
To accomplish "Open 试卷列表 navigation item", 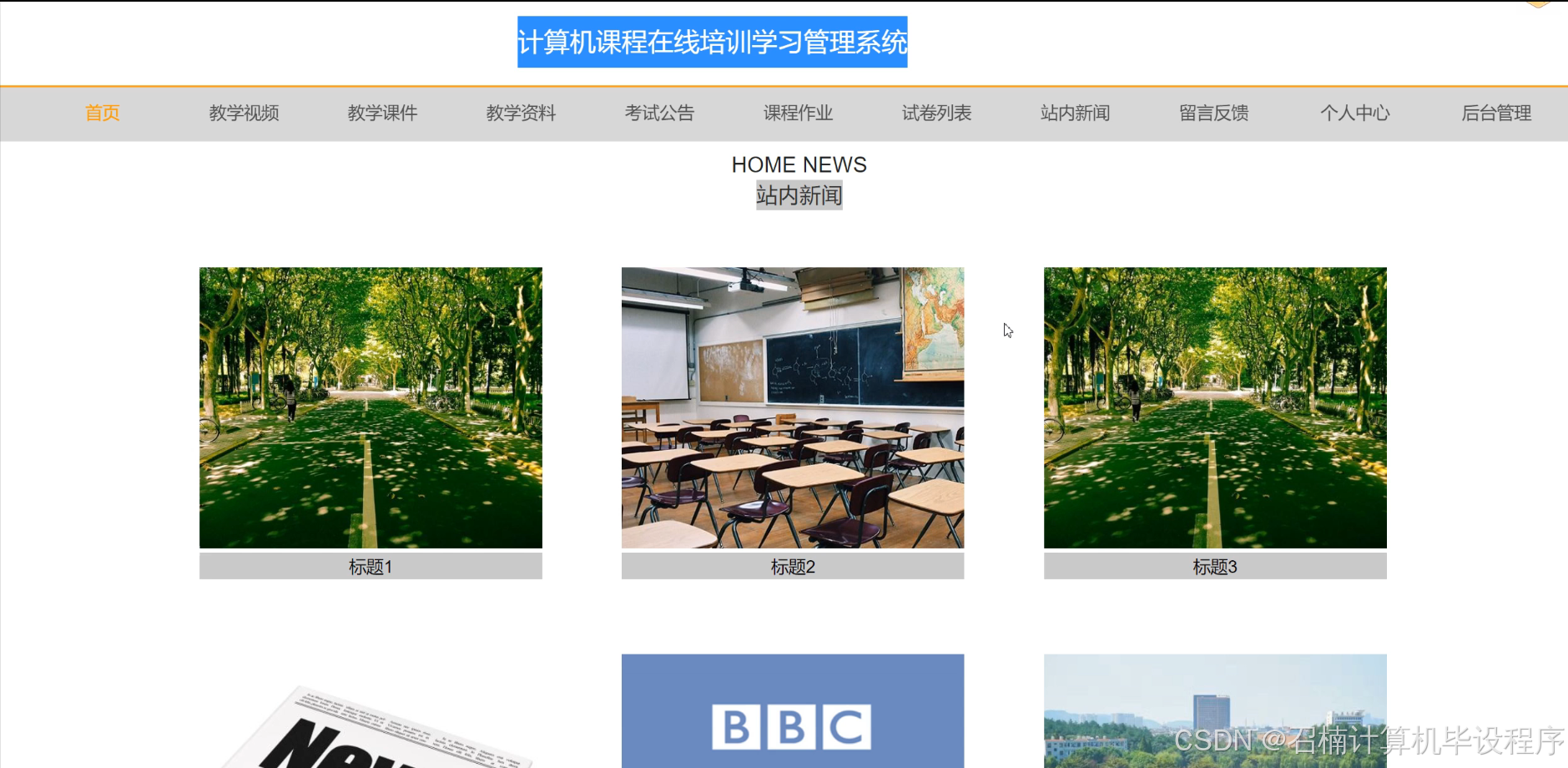I will click(x=936, y=113).
